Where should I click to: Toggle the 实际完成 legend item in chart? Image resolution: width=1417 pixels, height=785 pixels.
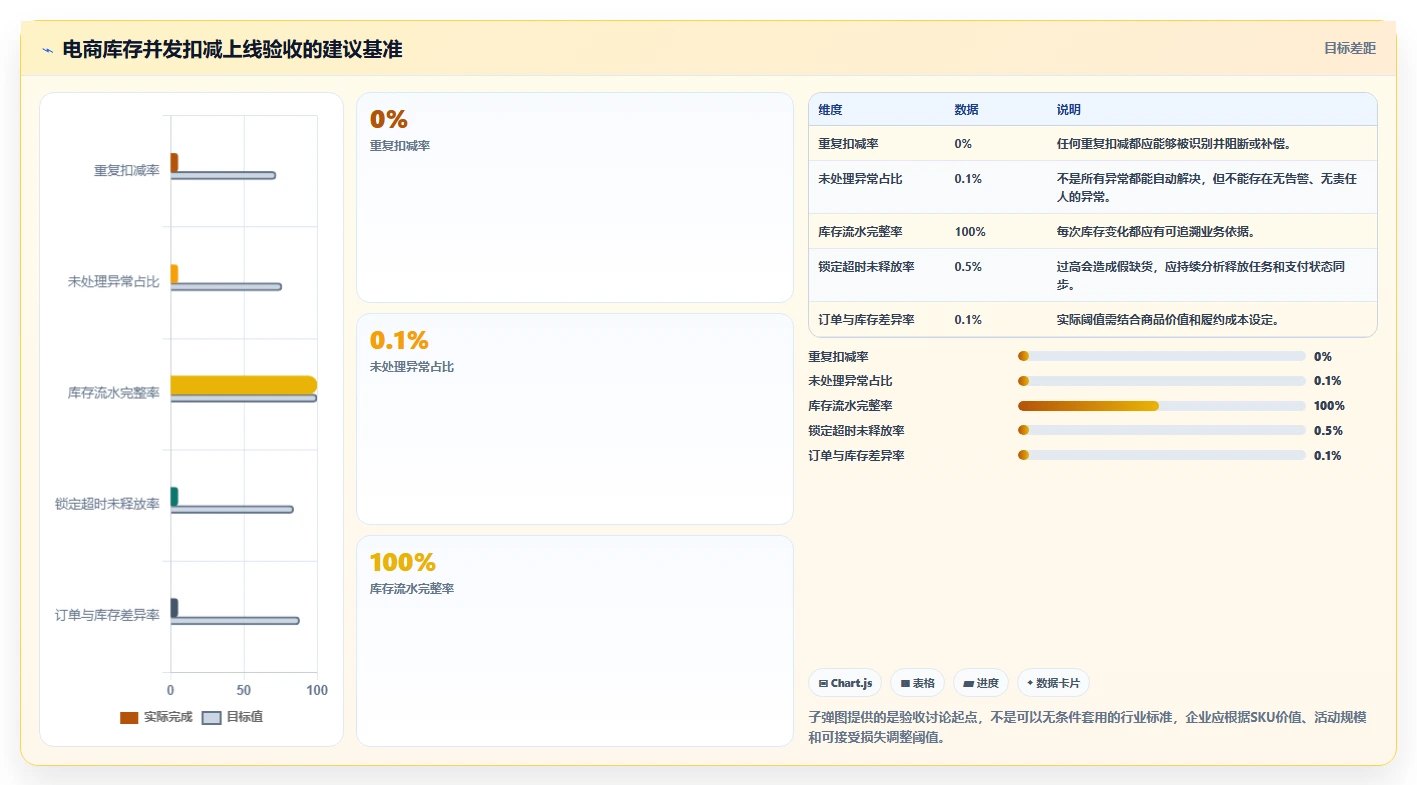coord(156,717)
